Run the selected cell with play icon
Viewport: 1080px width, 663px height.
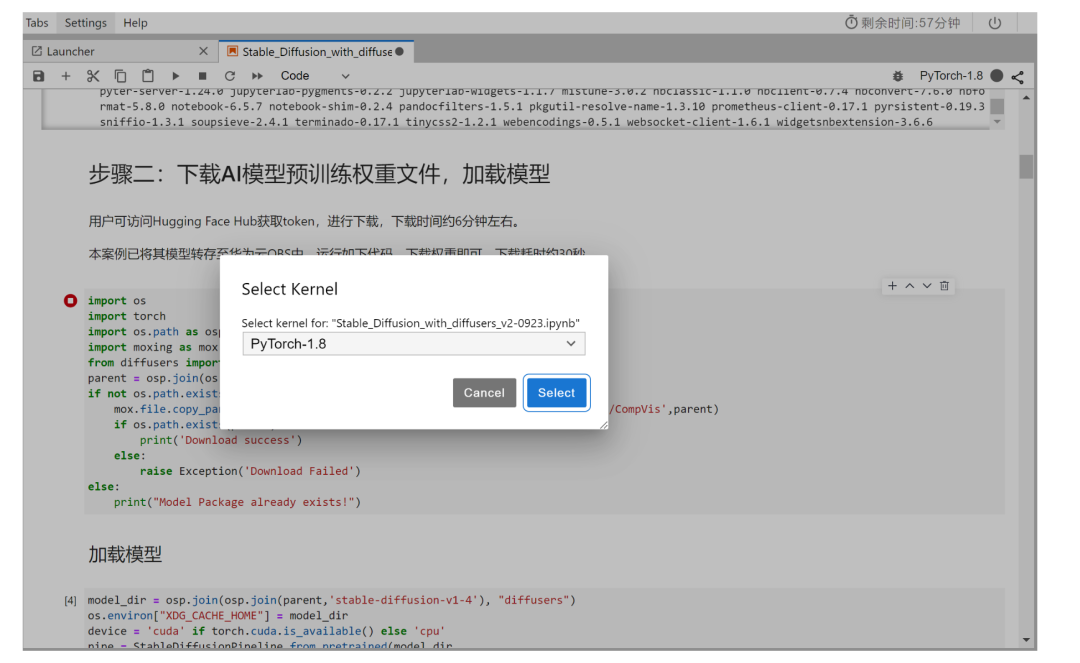point(176,76)
